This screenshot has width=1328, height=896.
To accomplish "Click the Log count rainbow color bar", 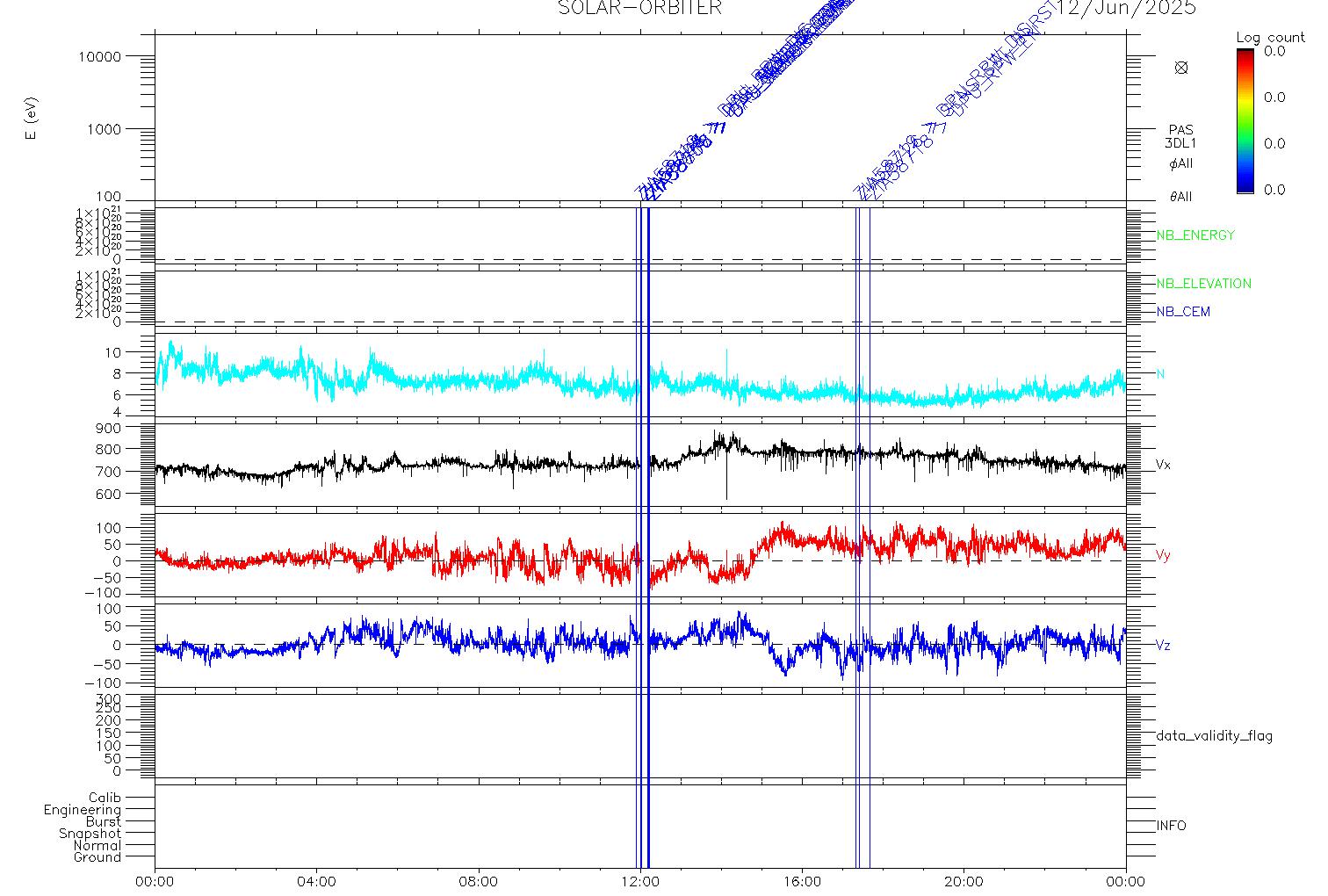I will click(1245, 121).
